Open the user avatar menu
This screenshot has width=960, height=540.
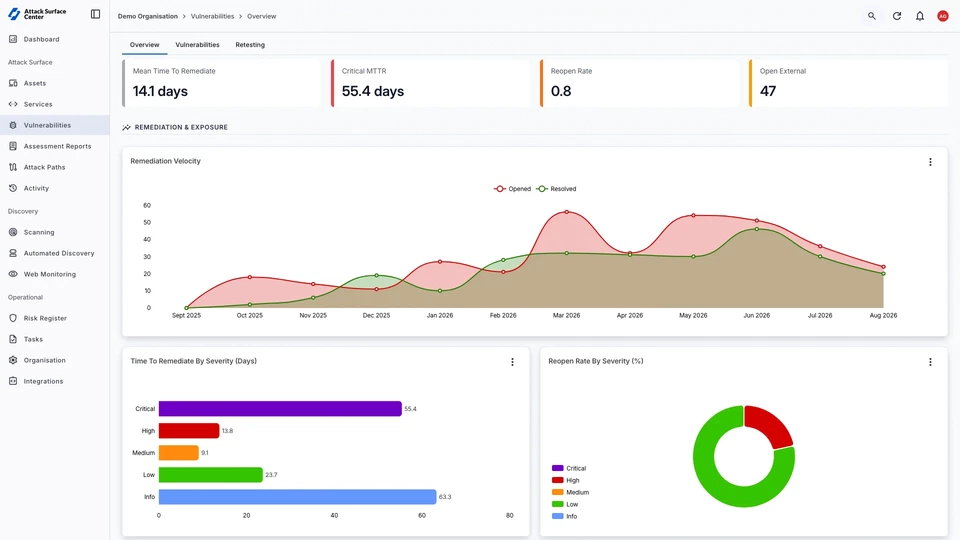tap(943, 16)
